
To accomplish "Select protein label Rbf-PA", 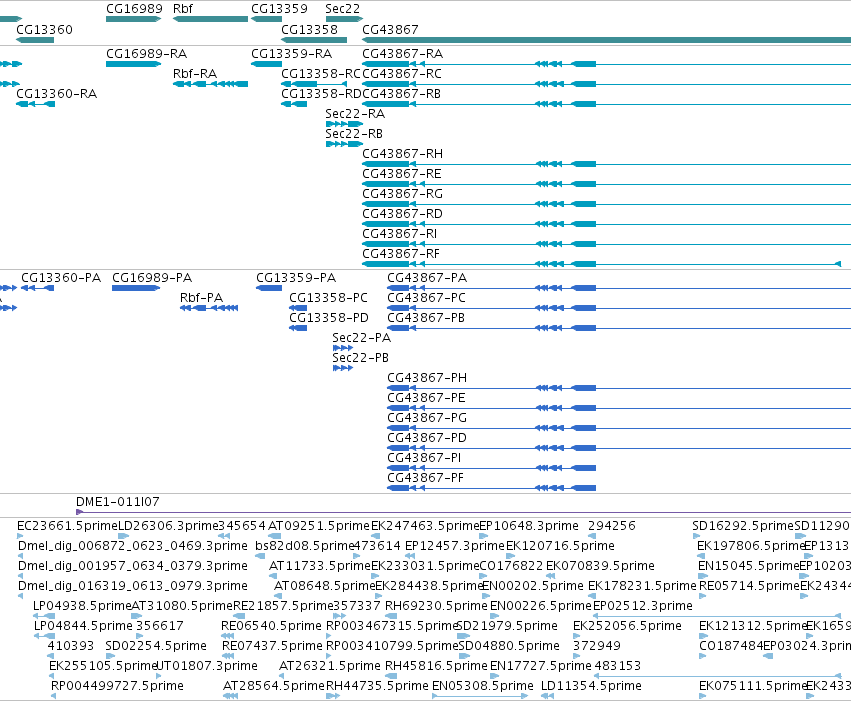I will (201, 298).
